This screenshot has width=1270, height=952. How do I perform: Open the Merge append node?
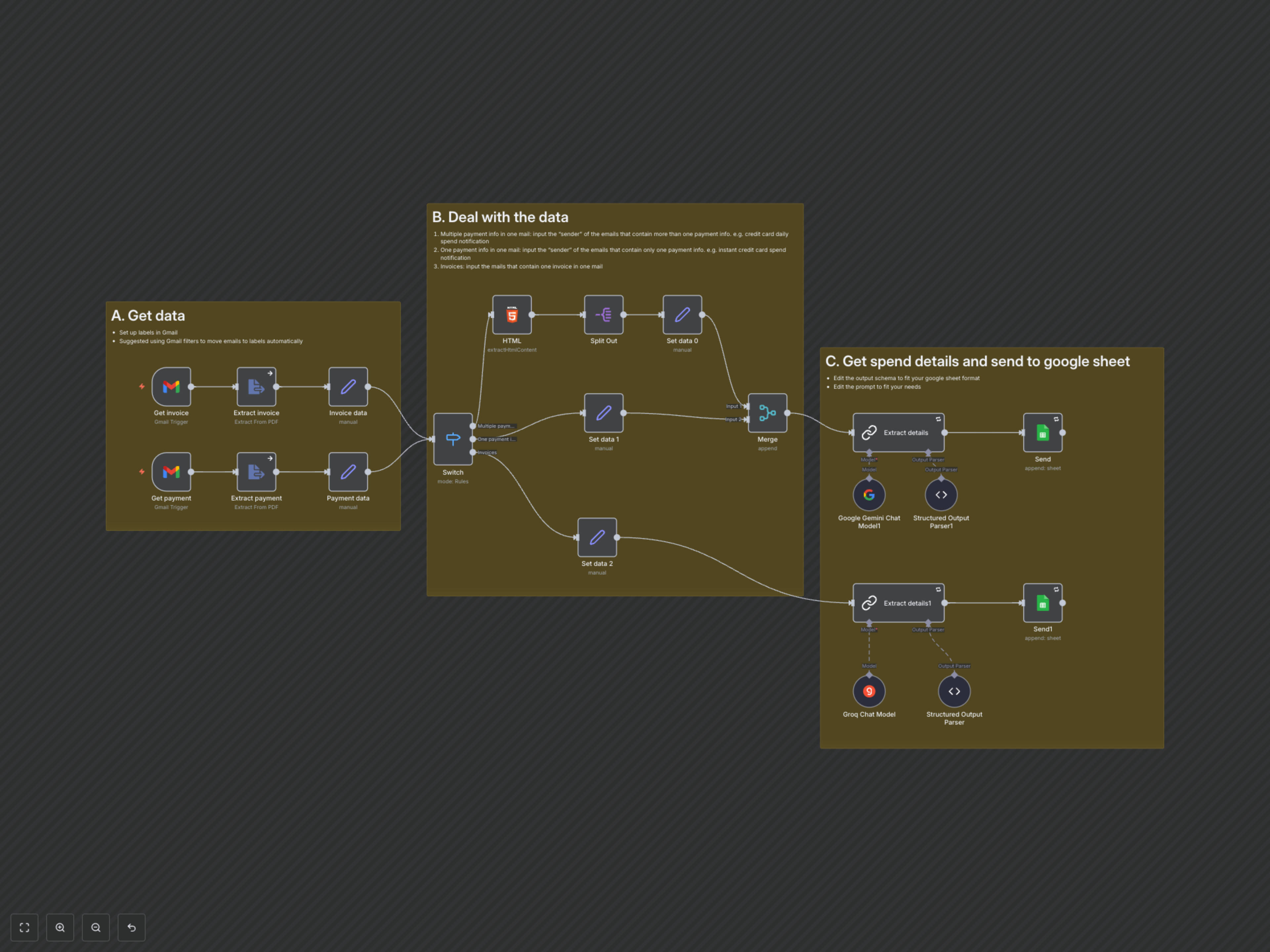[768, 413]
